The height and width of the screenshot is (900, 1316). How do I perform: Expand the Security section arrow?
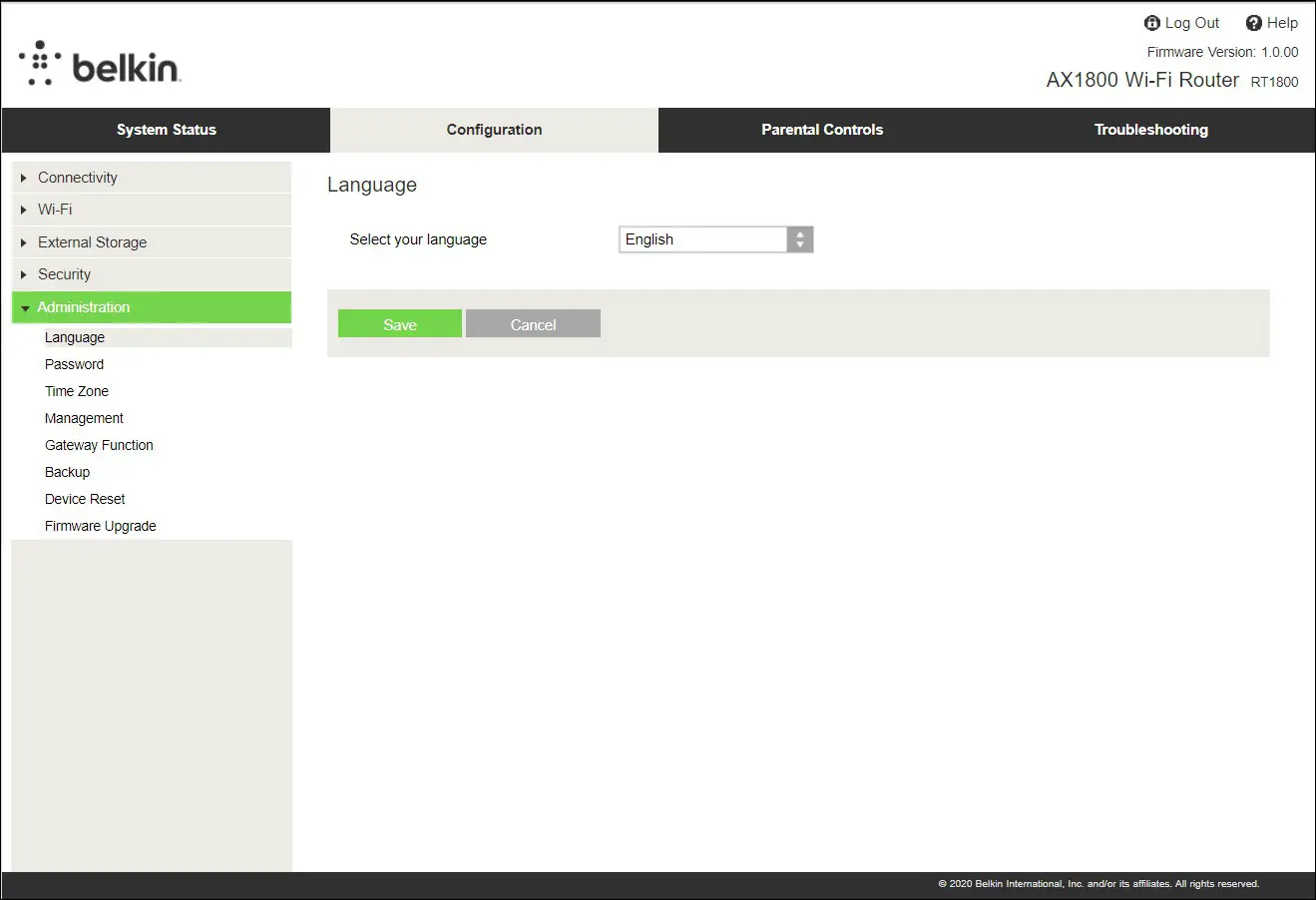[24, 274]
